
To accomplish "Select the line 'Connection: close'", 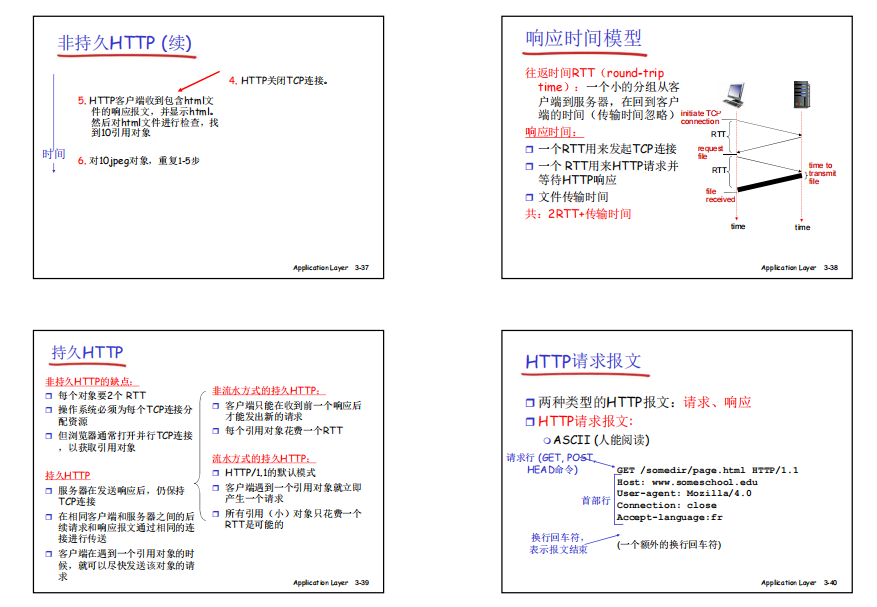I will 667,505.
